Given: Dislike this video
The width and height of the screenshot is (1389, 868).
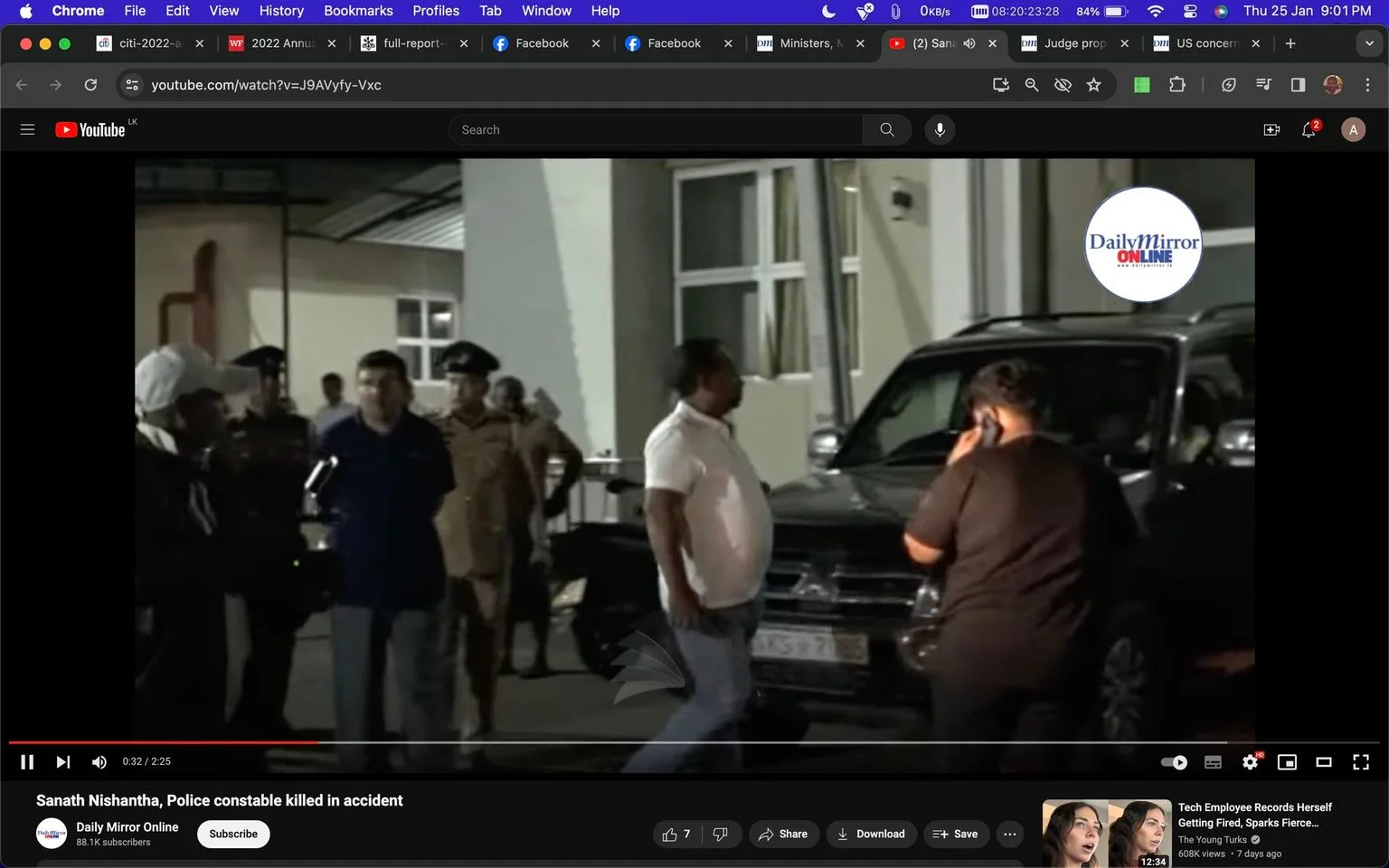Looking at the screenshot, I should point(721,834).
